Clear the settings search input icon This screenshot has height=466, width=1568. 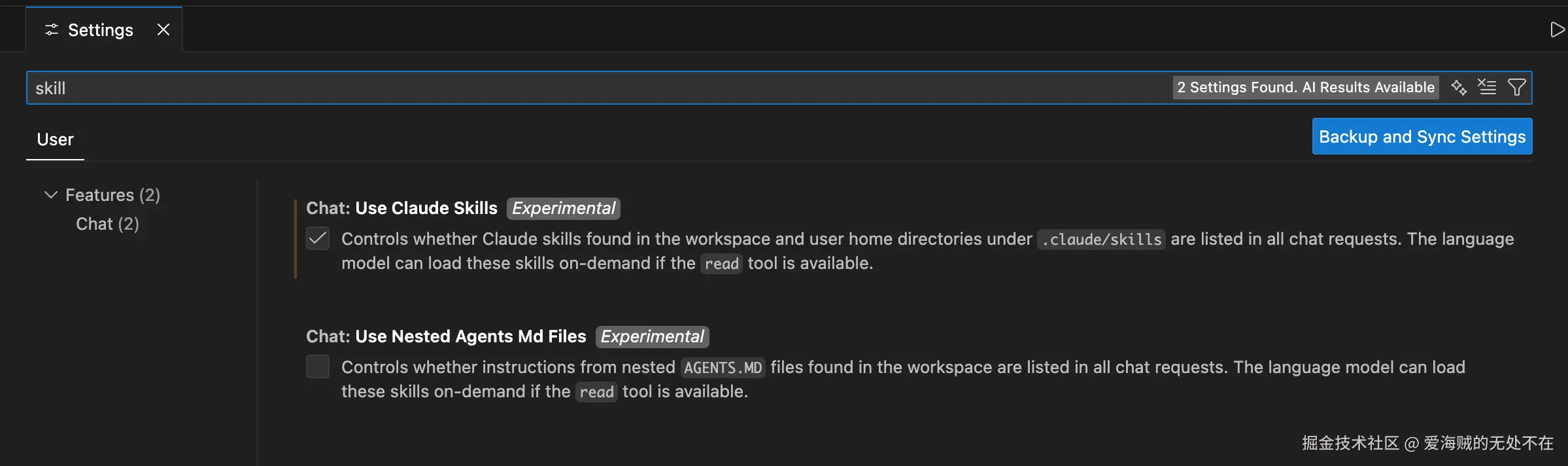click(x=1487, y=88)
